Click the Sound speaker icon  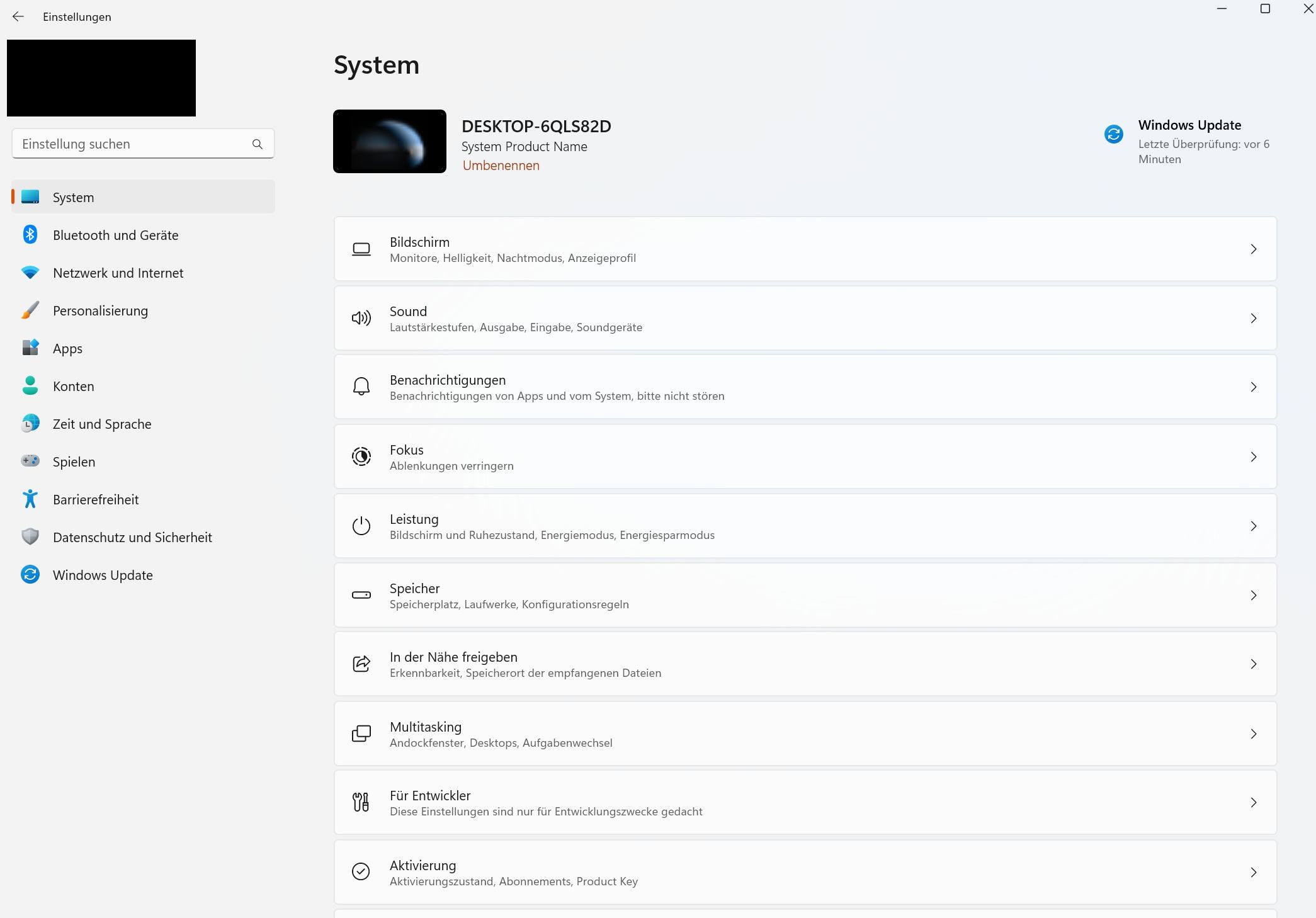[x=361, y=318]
